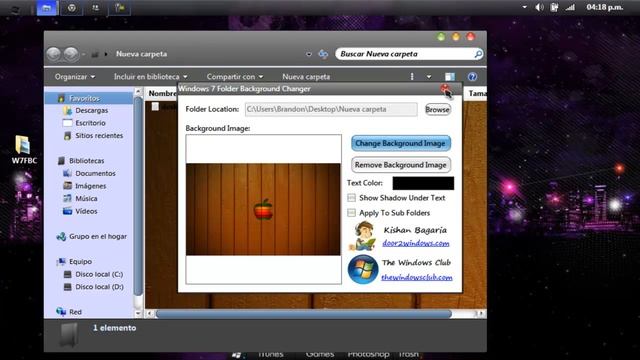The width and height of the screenshot is (640, 360).
Task: Pick the black Text Color swatch
Action: [x=423, y=183]
